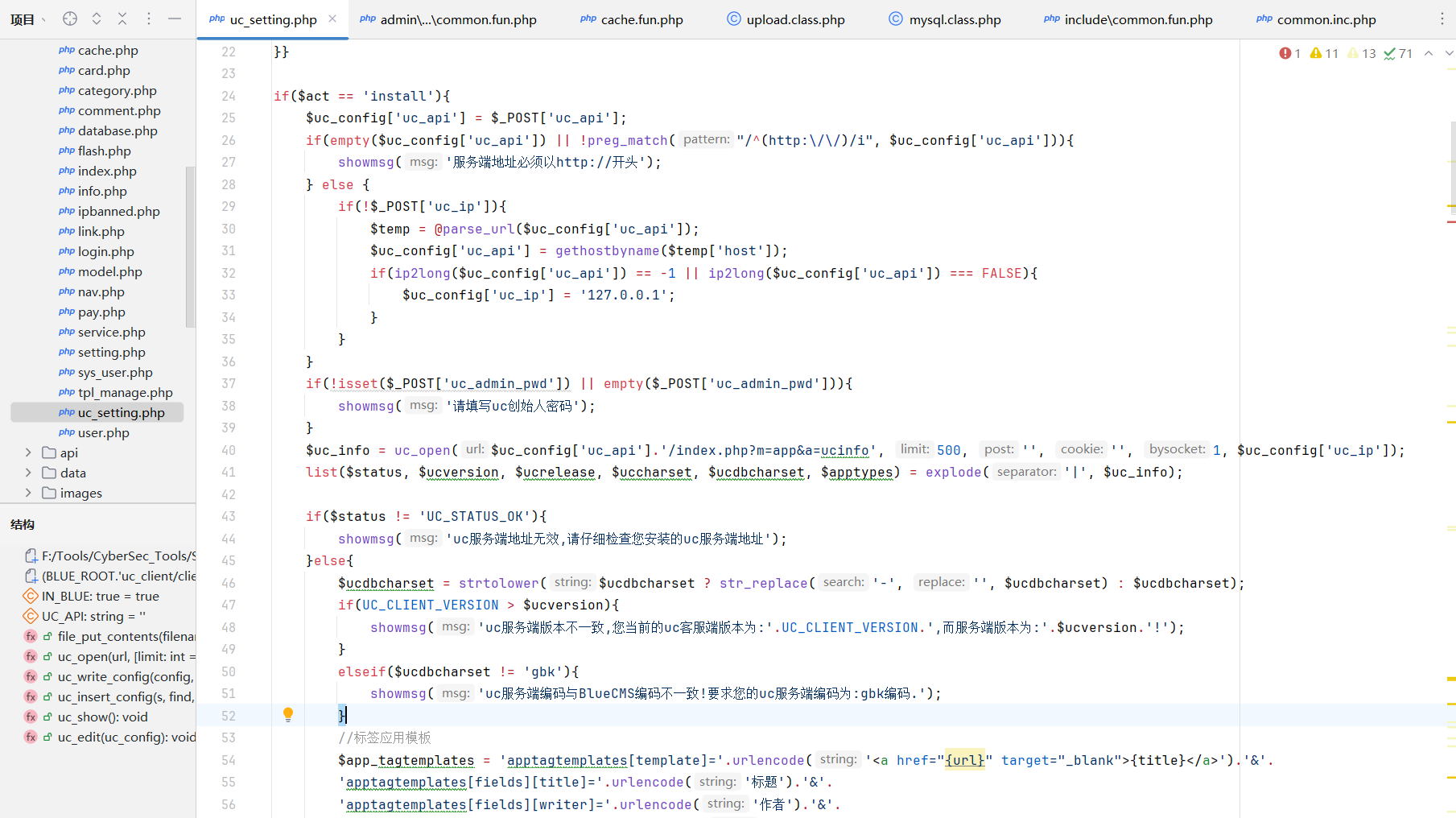The height and width of the screenshot is (818, 1456).
Task: Select uc_show() in the structure panel
Action: click(x=102, y=717)
